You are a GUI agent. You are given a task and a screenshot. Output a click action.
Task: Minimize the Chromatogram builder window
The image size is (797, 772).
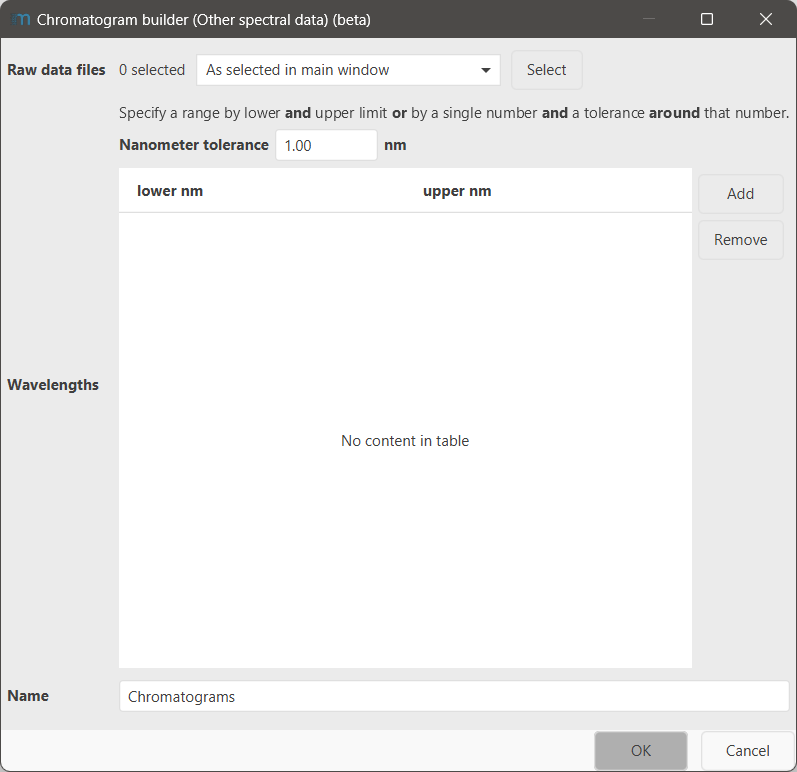[649, 19]
